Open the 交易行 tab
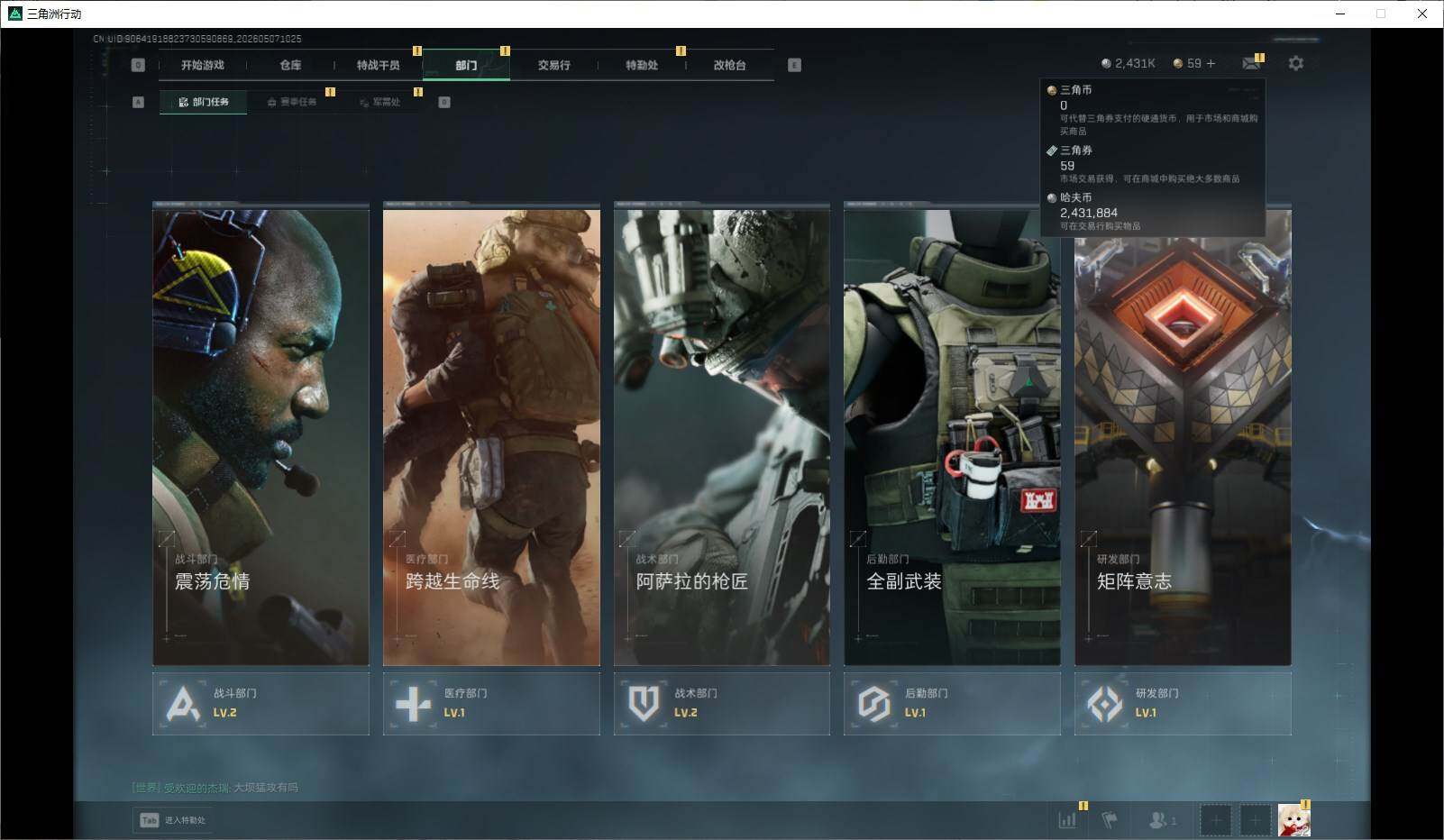1444x840 pixels. click(554, 65)
